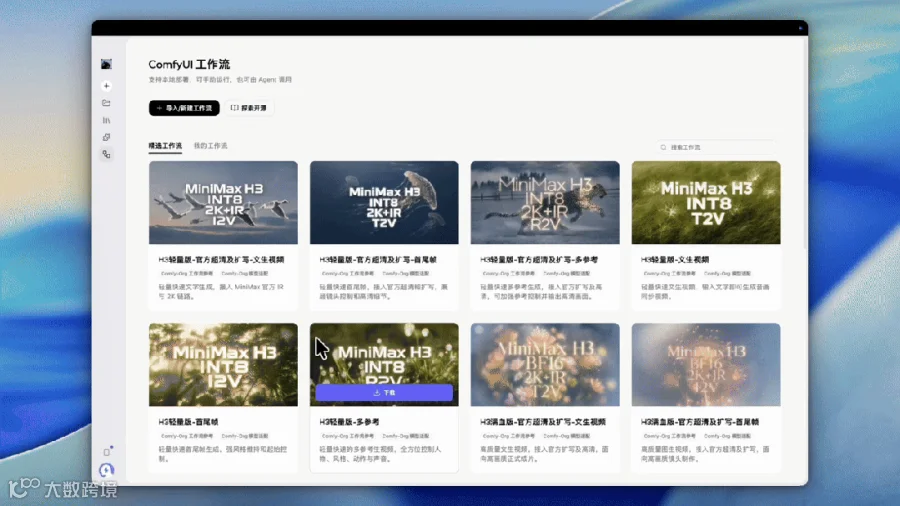Click description under H3轻量版-多参考 title
Image resolution: width=900 pixels, height=506 pixels.
pyautogui.click(x=381, y=454)
